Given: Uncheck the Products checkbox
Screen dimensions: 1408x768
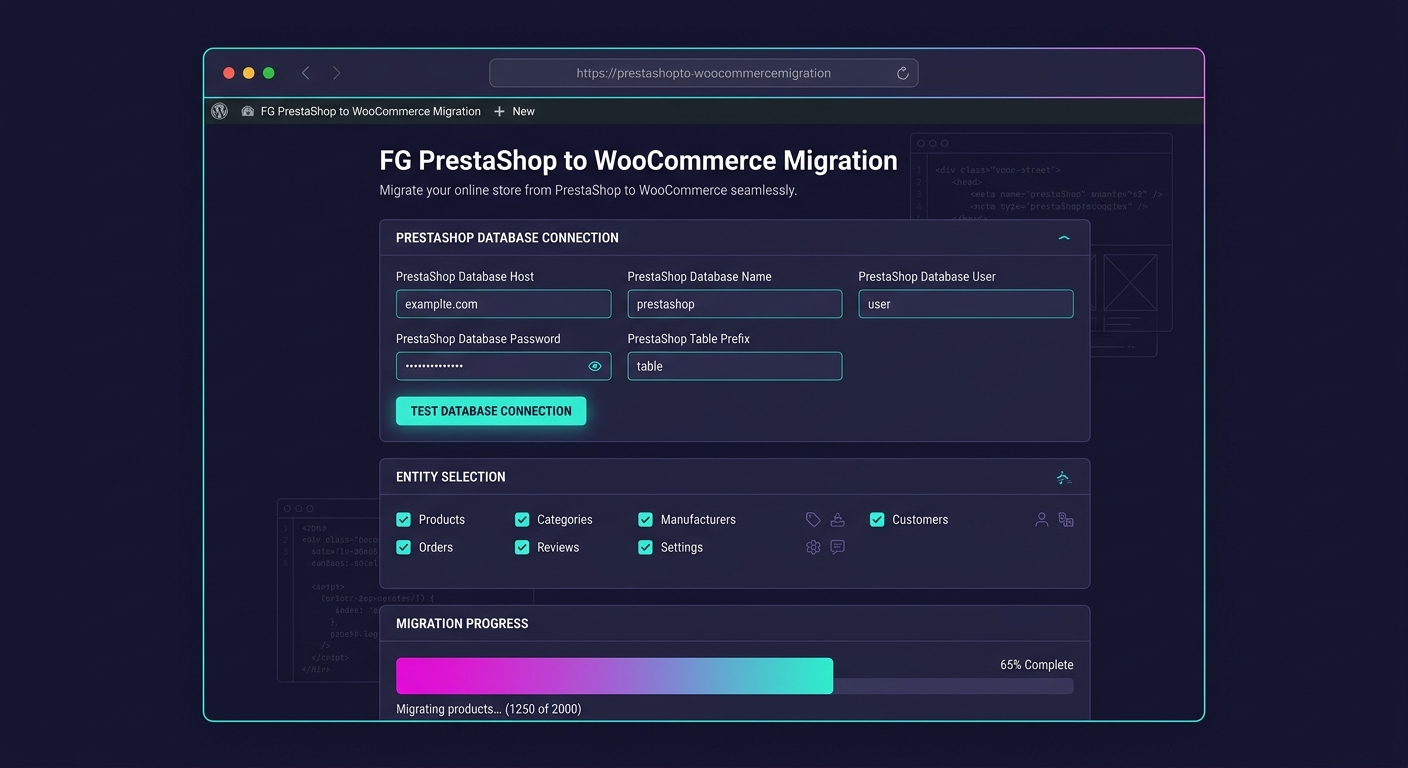Looking at the screenshot, I should click(x=404, y=519).
